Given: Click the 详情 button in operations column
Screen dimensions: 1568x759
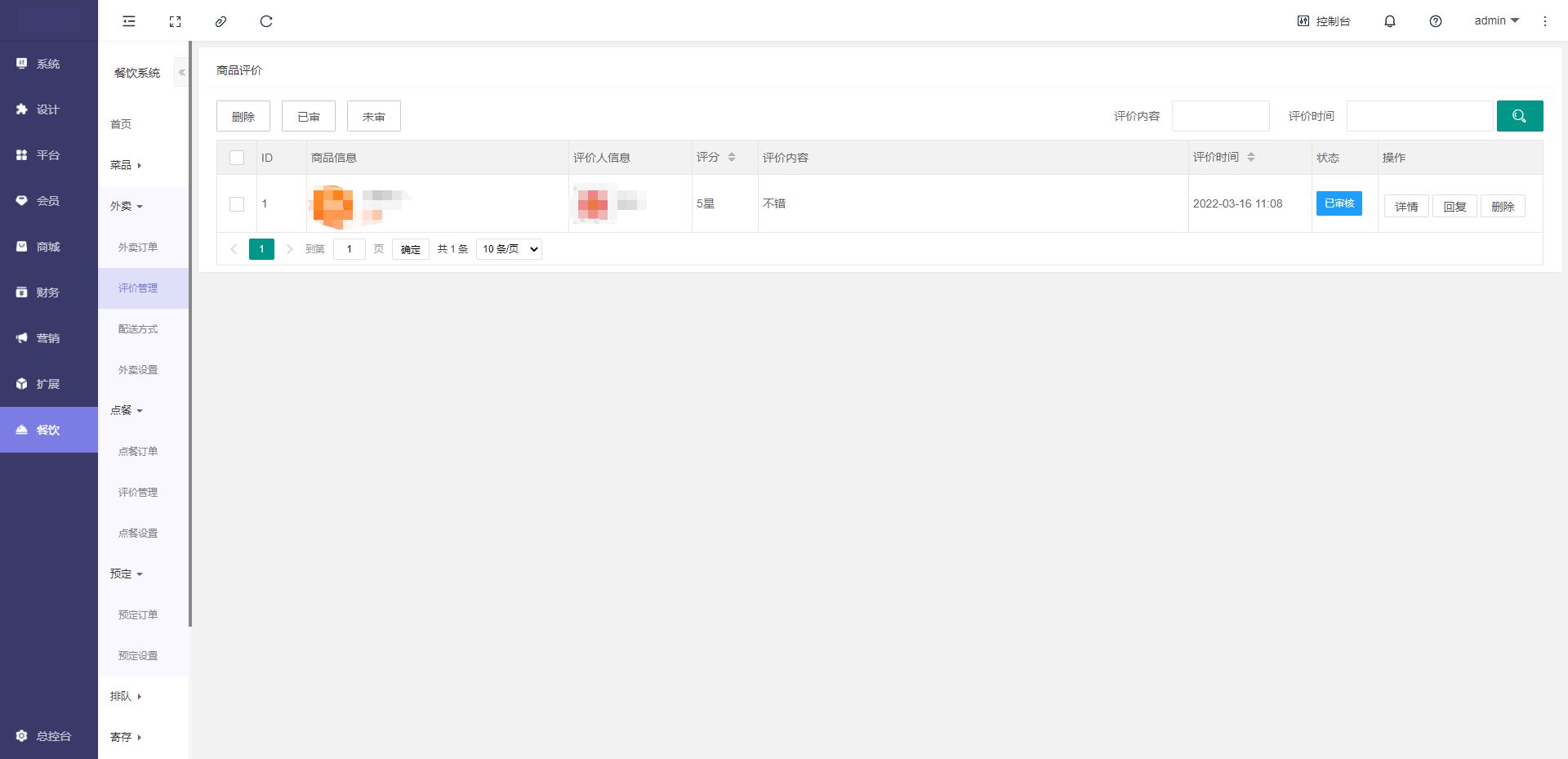Looking at the screenshot, I should pyautogui.click(x=1405, y=207).
